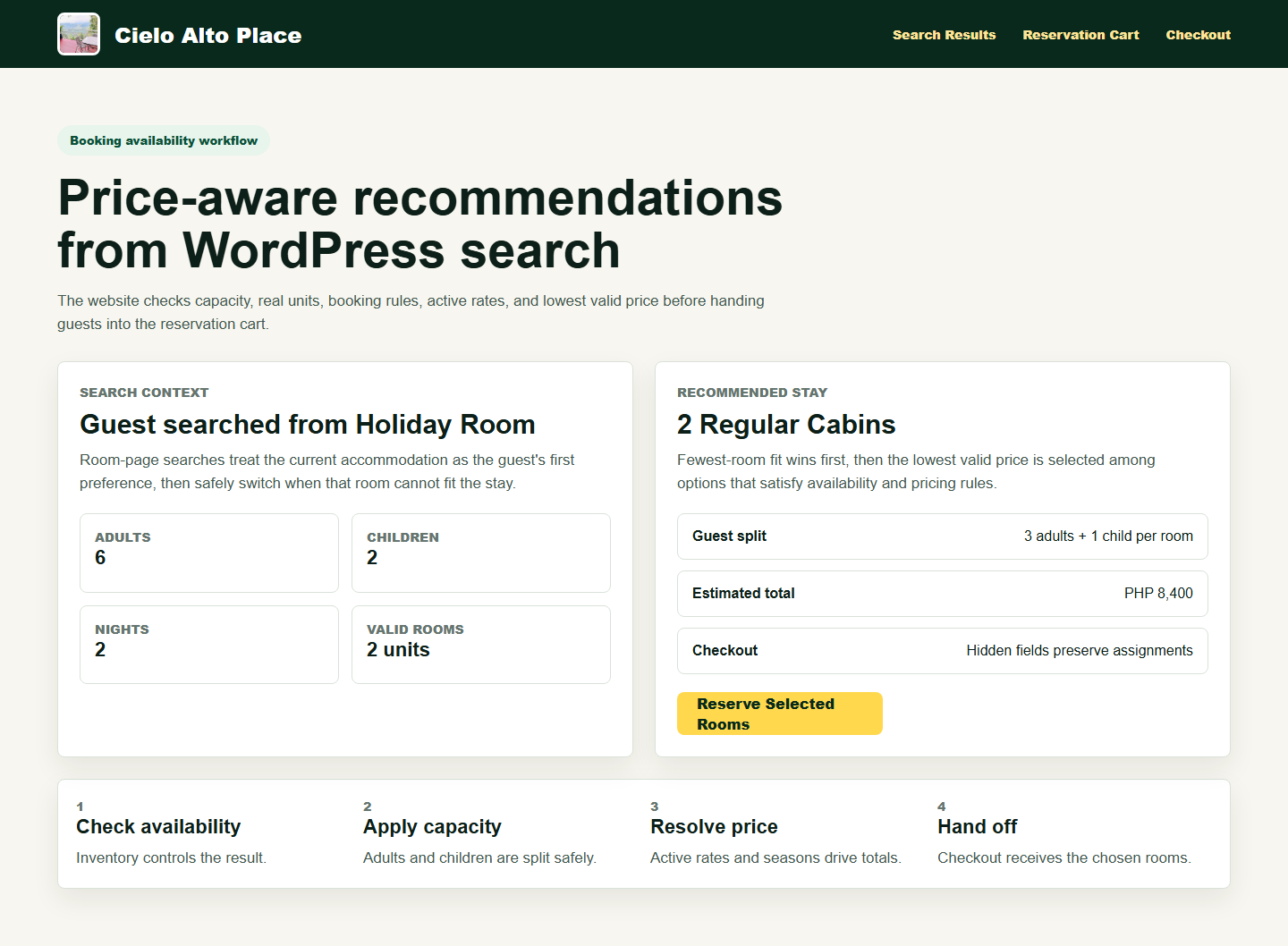Click step 3 Resolve price
This screenshot has height=946, width=1288.
click(714, 826)
